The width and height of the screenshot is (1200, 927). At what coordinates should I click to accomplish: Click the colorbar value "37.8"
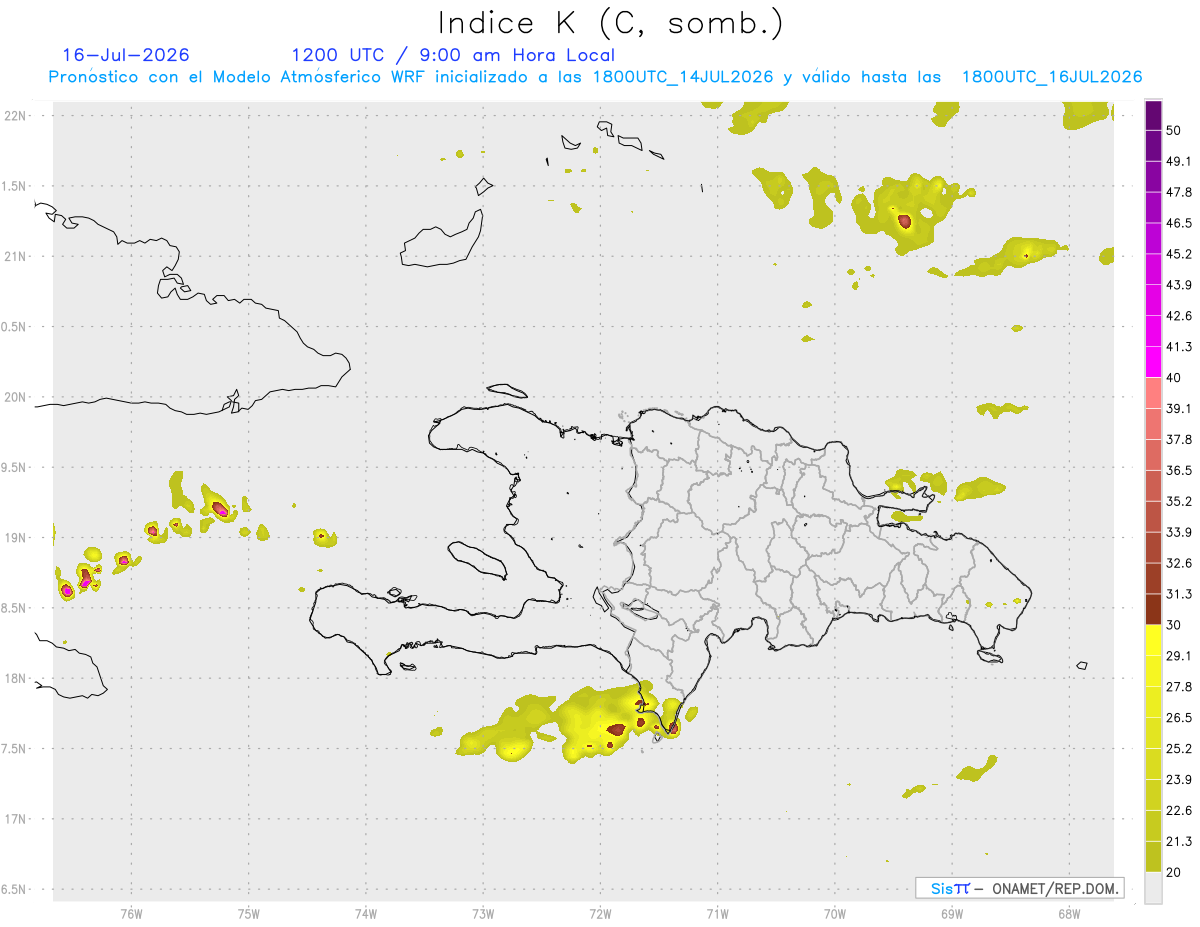(1179, 439)
